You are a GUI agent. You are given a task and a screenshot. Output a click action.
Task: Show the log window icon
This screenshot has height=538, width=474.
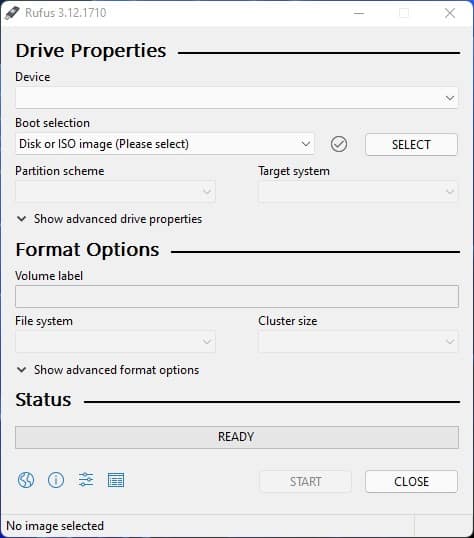tap(116, 480)
